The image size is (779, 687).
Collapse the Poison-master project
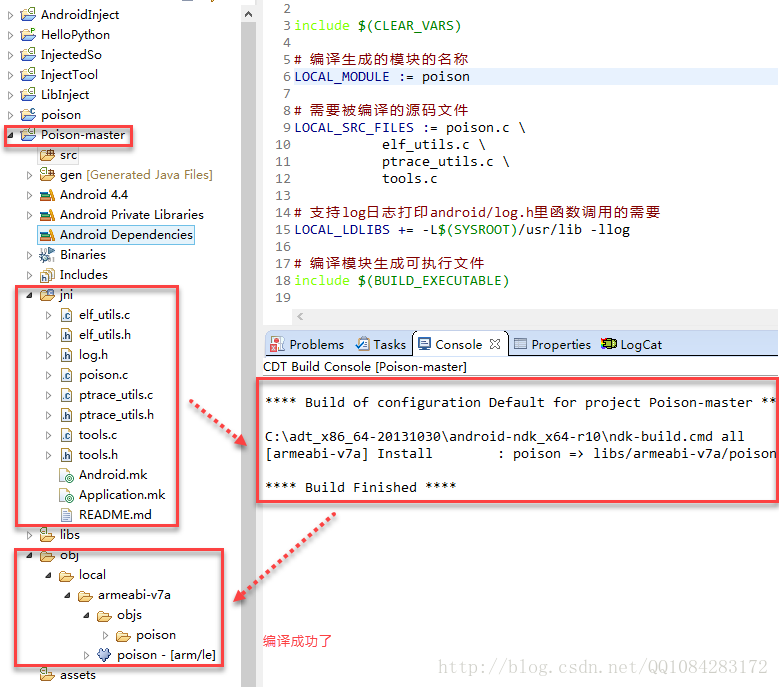click(x=10, y=135)
